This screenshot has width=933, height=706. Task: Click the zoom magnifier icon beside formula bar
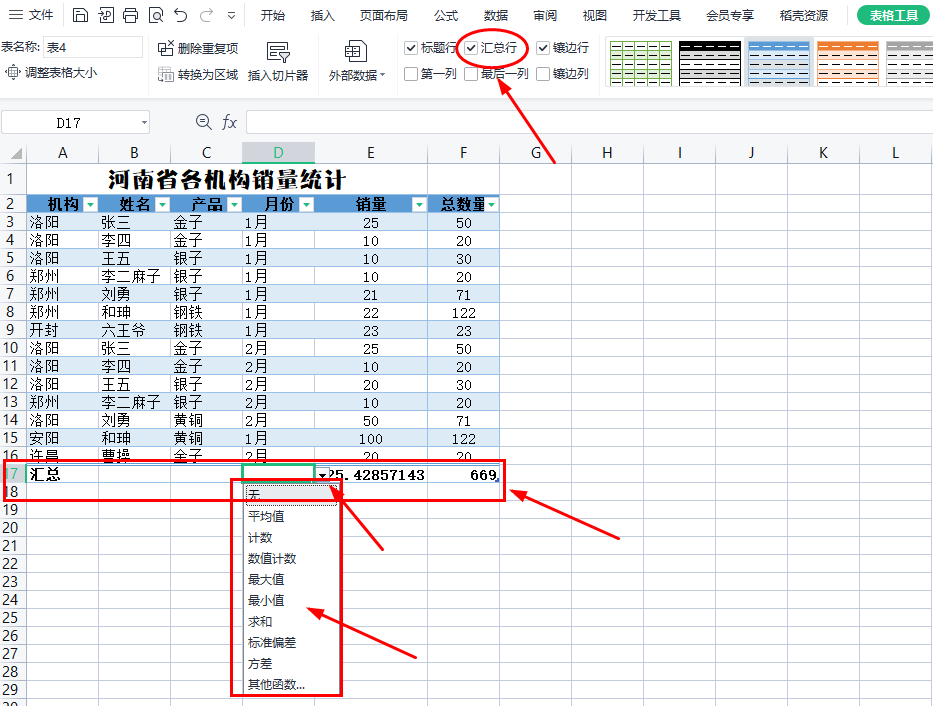203,122
